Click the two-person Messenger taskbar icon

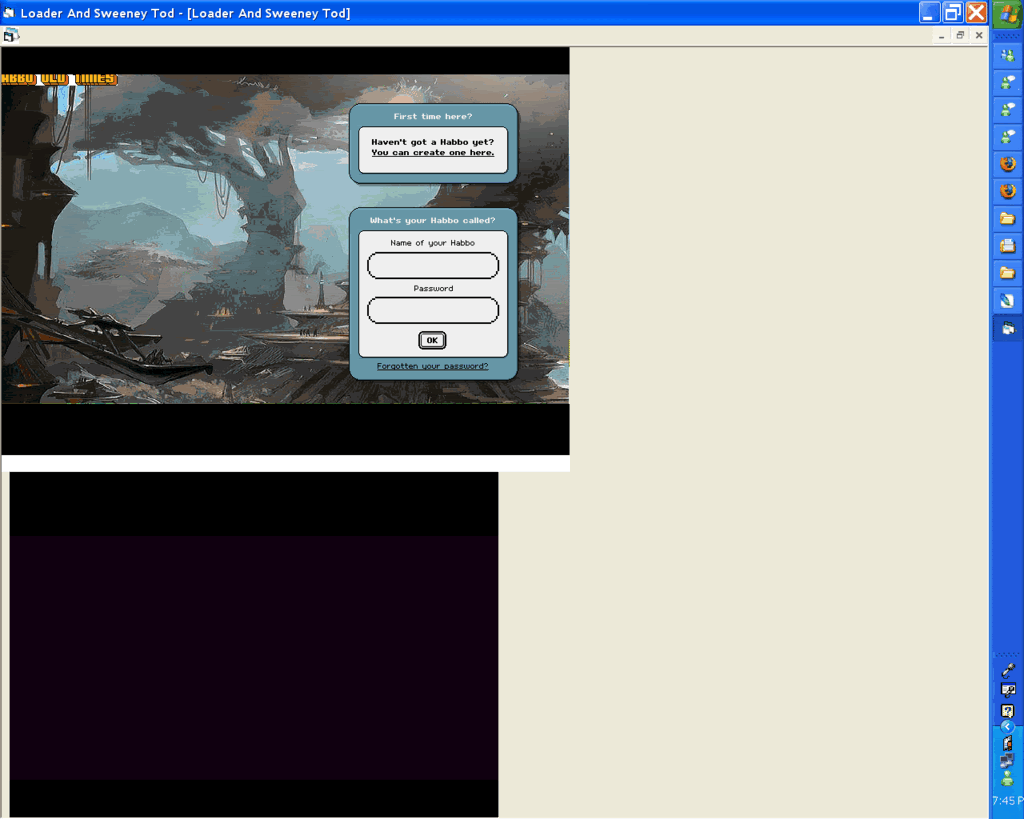tap(1007, 56)
